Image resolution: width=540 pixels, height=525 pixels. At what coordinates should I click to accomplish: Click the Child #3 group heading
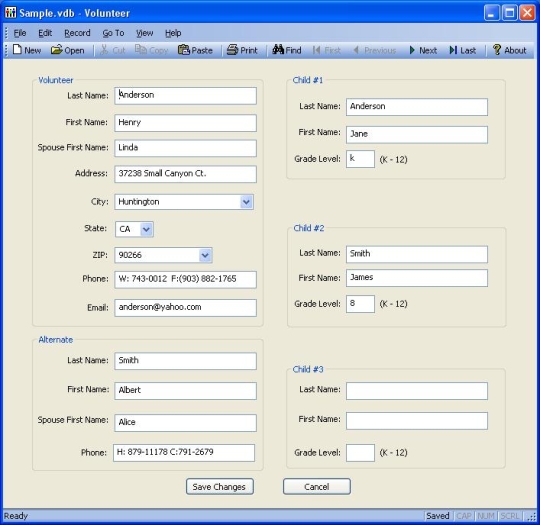(x=308, y=369)
